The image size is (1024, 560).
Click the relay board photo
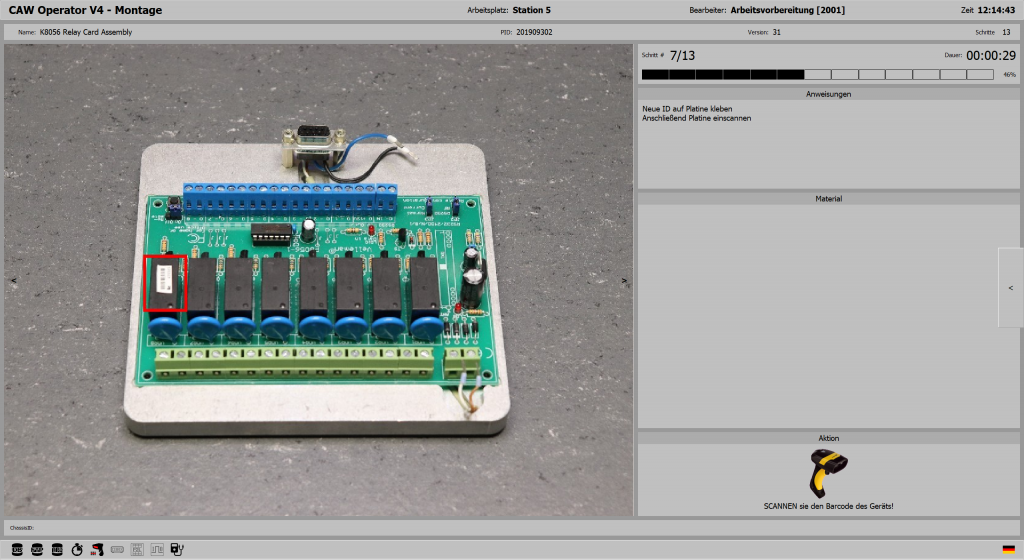tap(319, 281)
